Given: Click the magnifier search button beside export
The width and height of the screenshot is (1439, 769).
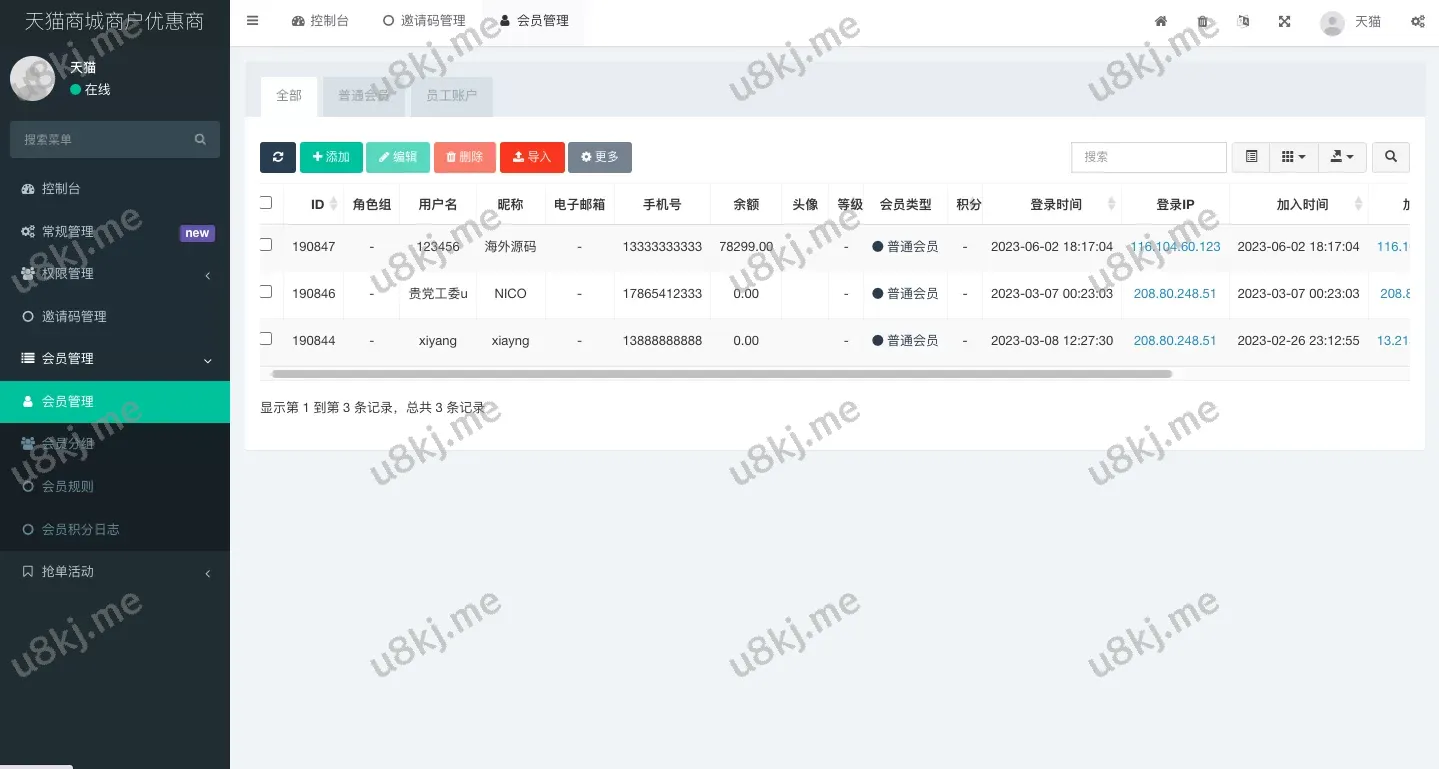Looking at the screenshot, I should 1390,157.
